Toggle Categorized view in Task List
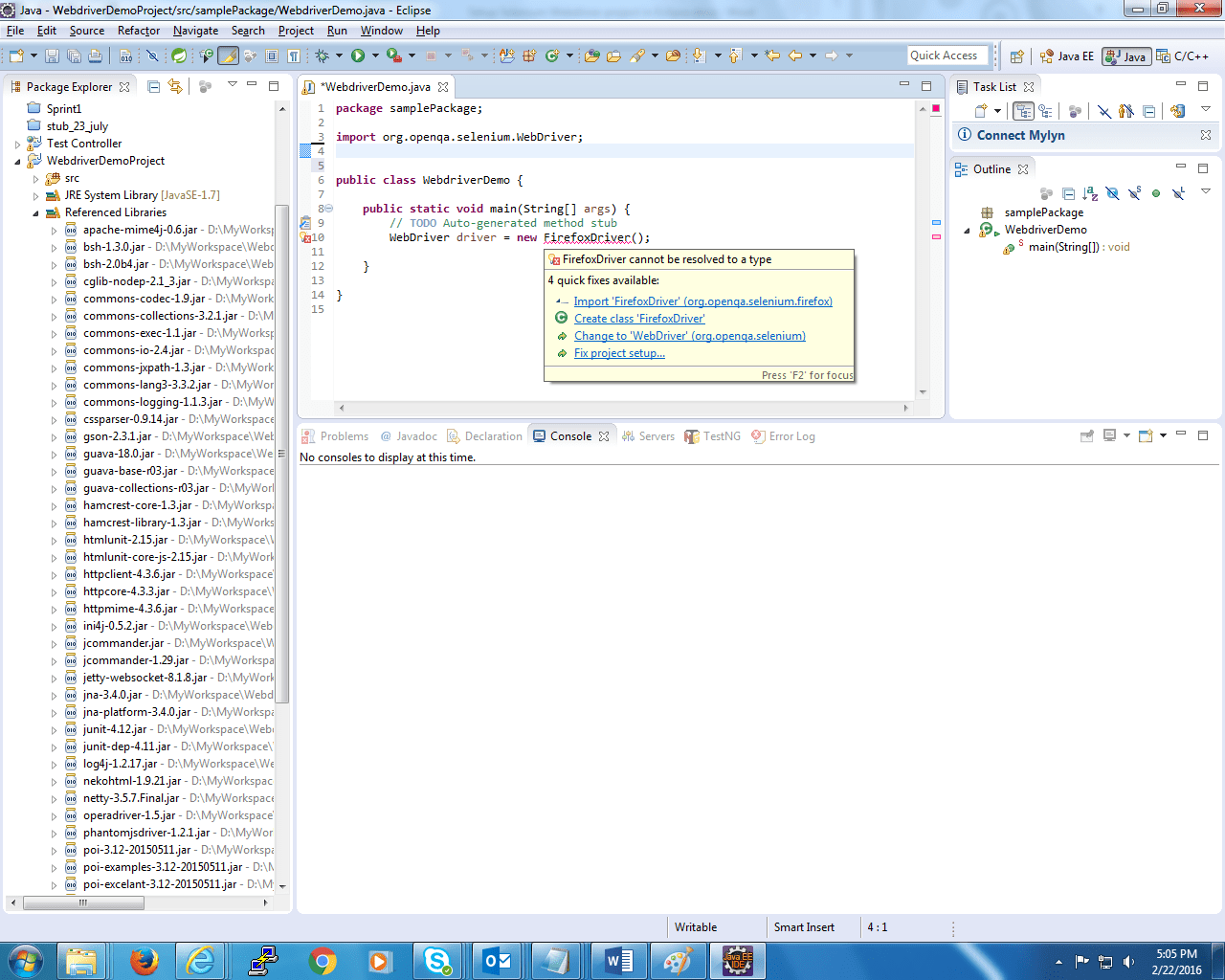This screenshot has width=1225, height=980. click(1023, 112)
